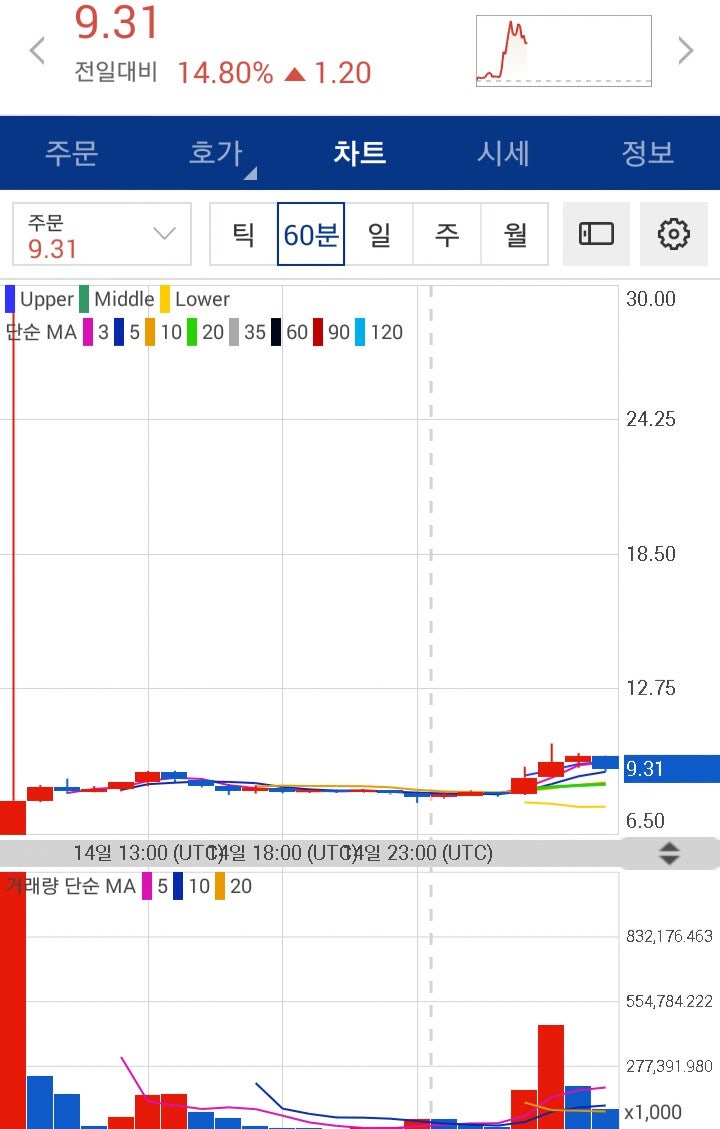Select the 주 weekly chart interval
Screen dimensions: 720x1129
(x=446, y=234)
